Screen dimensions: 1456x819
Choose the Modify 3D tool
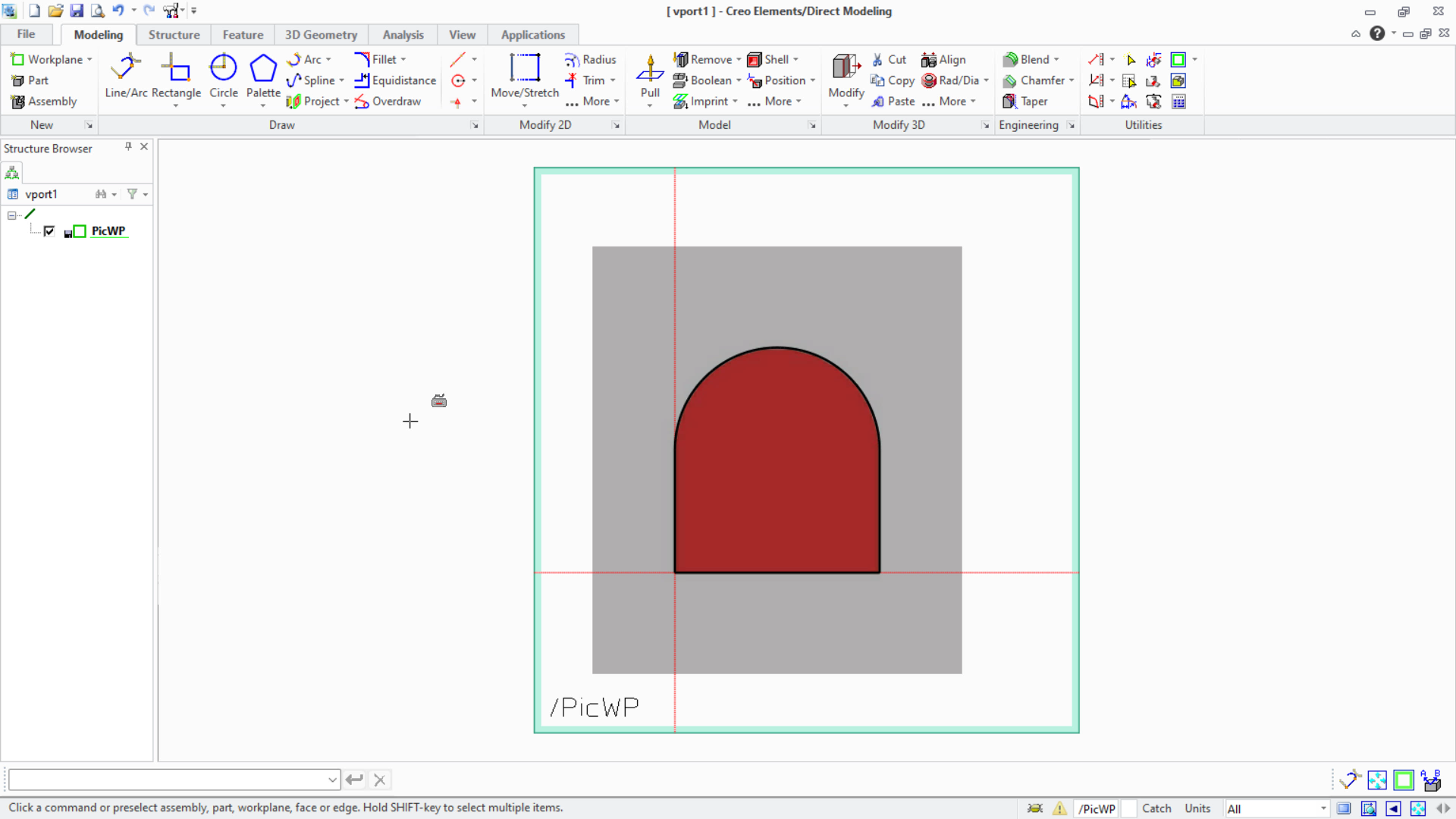tap(846, 76)
